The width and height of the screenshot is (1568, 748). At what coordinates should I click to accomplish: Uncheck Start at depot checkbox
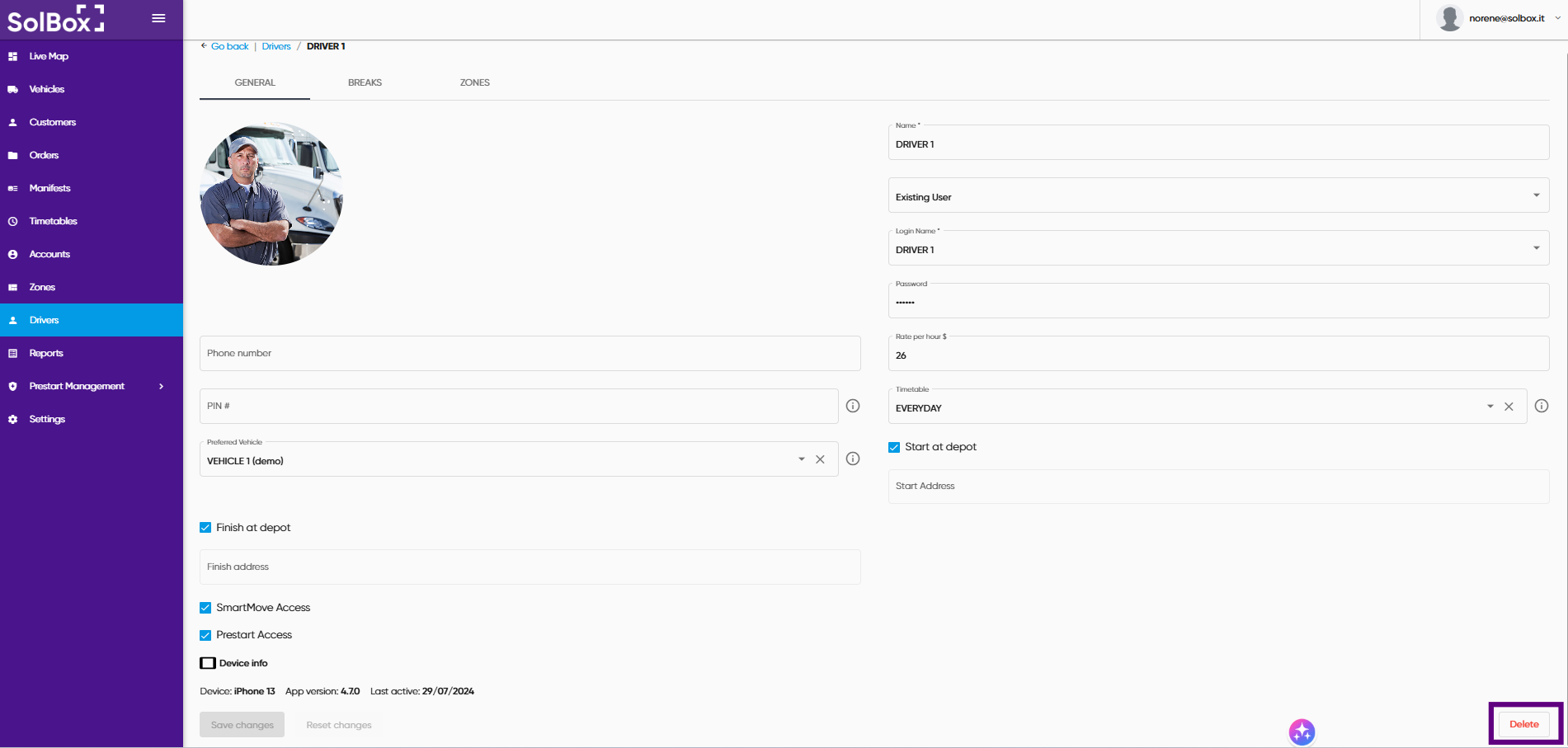894,447
